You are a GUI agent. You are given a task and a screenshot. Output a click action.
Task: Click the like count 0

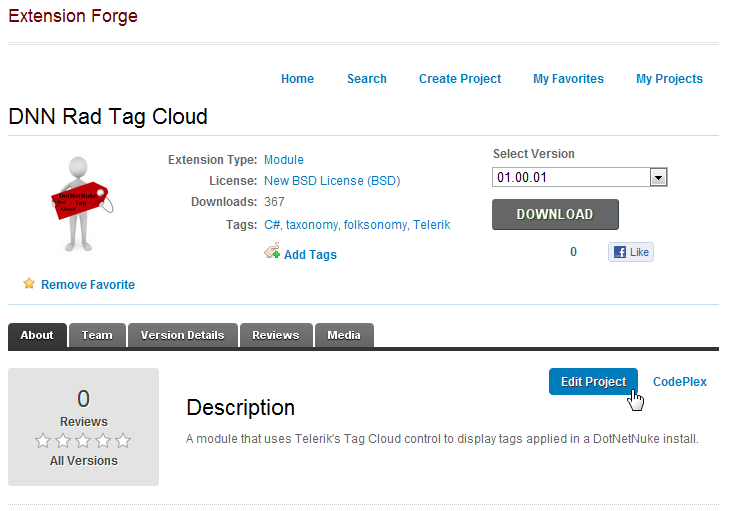[x=573, y=252]
